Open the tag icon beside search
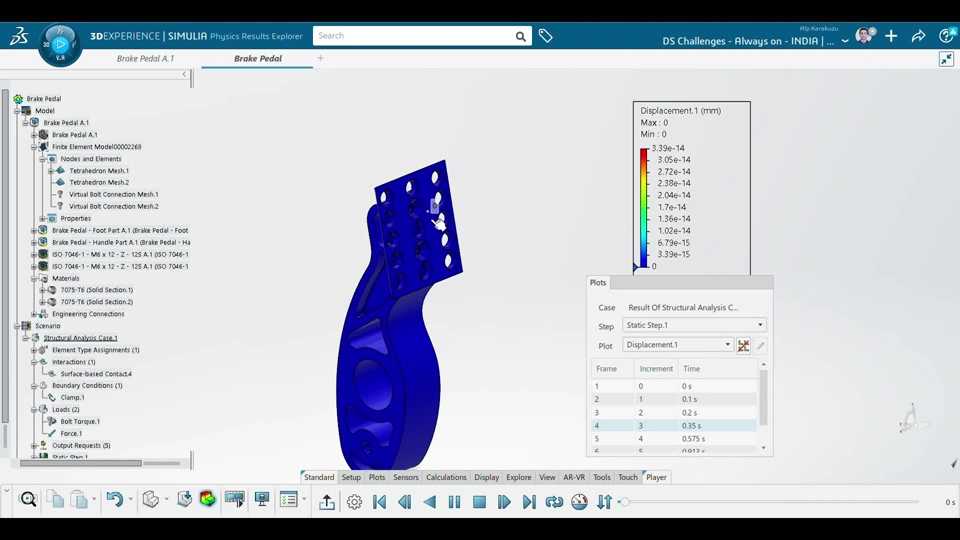The image size is (960, 540). pyautogui.click(x=546, y=36)
